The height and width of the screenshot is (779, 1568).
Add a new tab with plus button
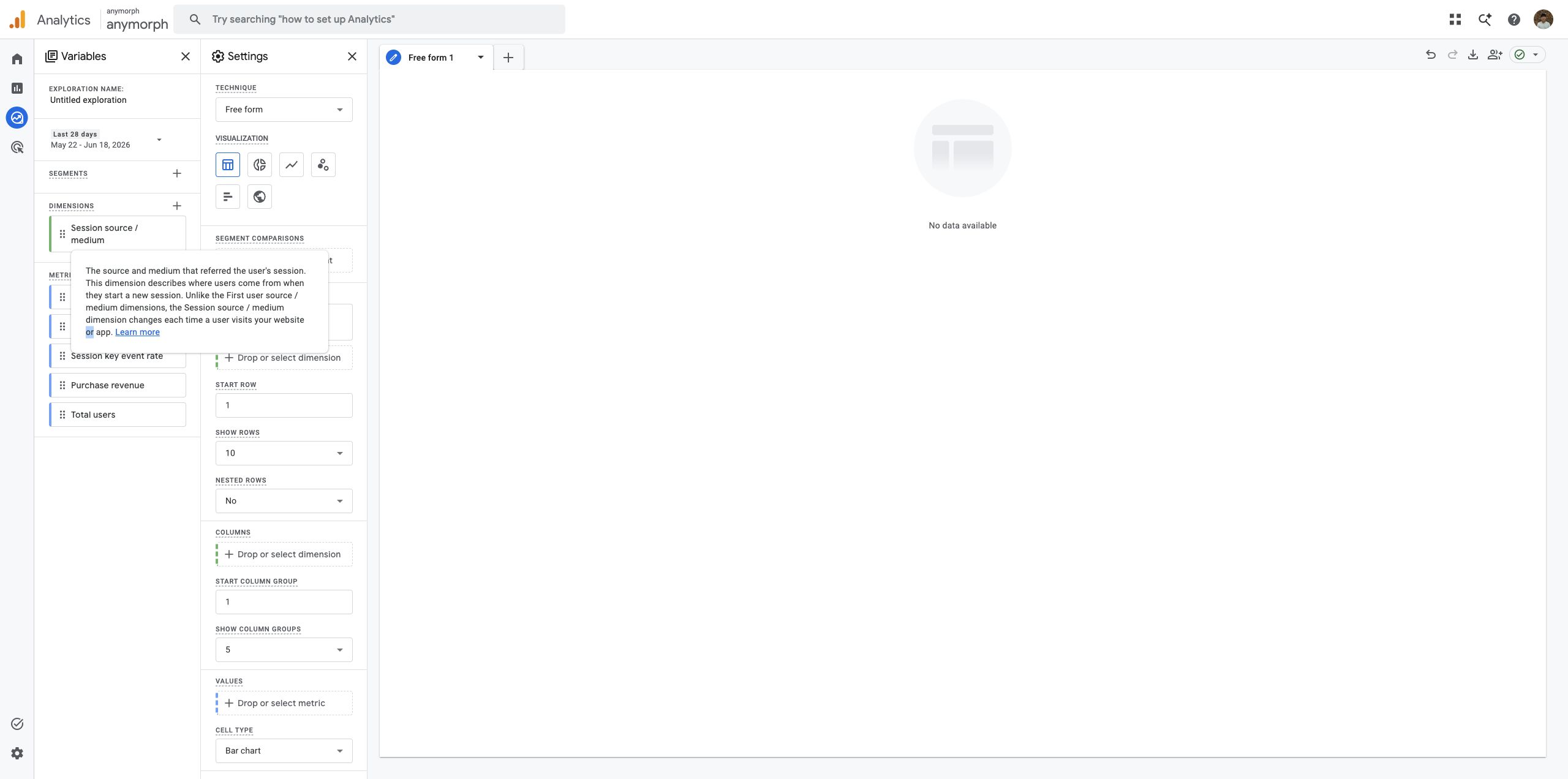508,58
